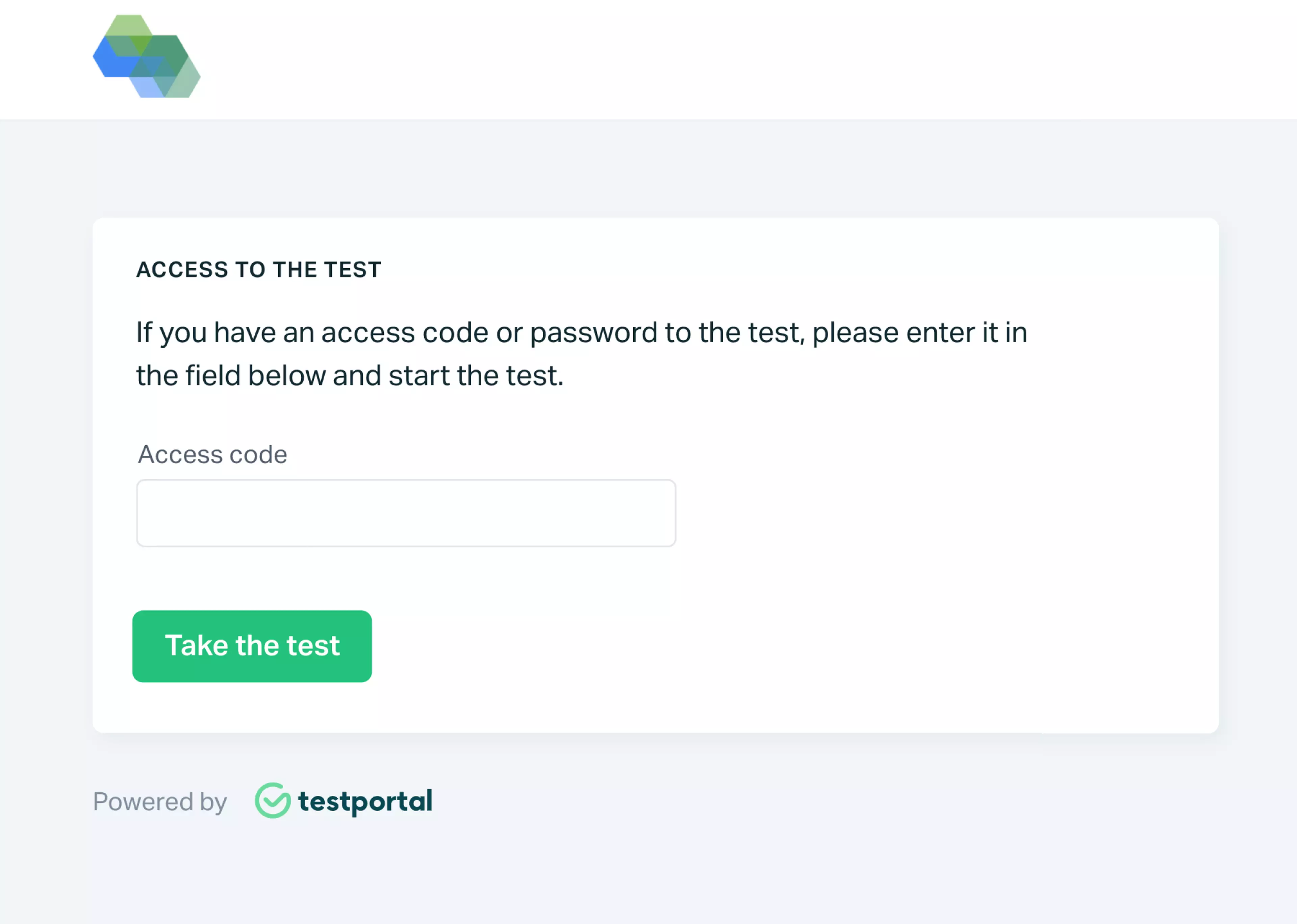Click the Access code label
The width and height of the screenshot is (1297, 924).
coord(211,454)
